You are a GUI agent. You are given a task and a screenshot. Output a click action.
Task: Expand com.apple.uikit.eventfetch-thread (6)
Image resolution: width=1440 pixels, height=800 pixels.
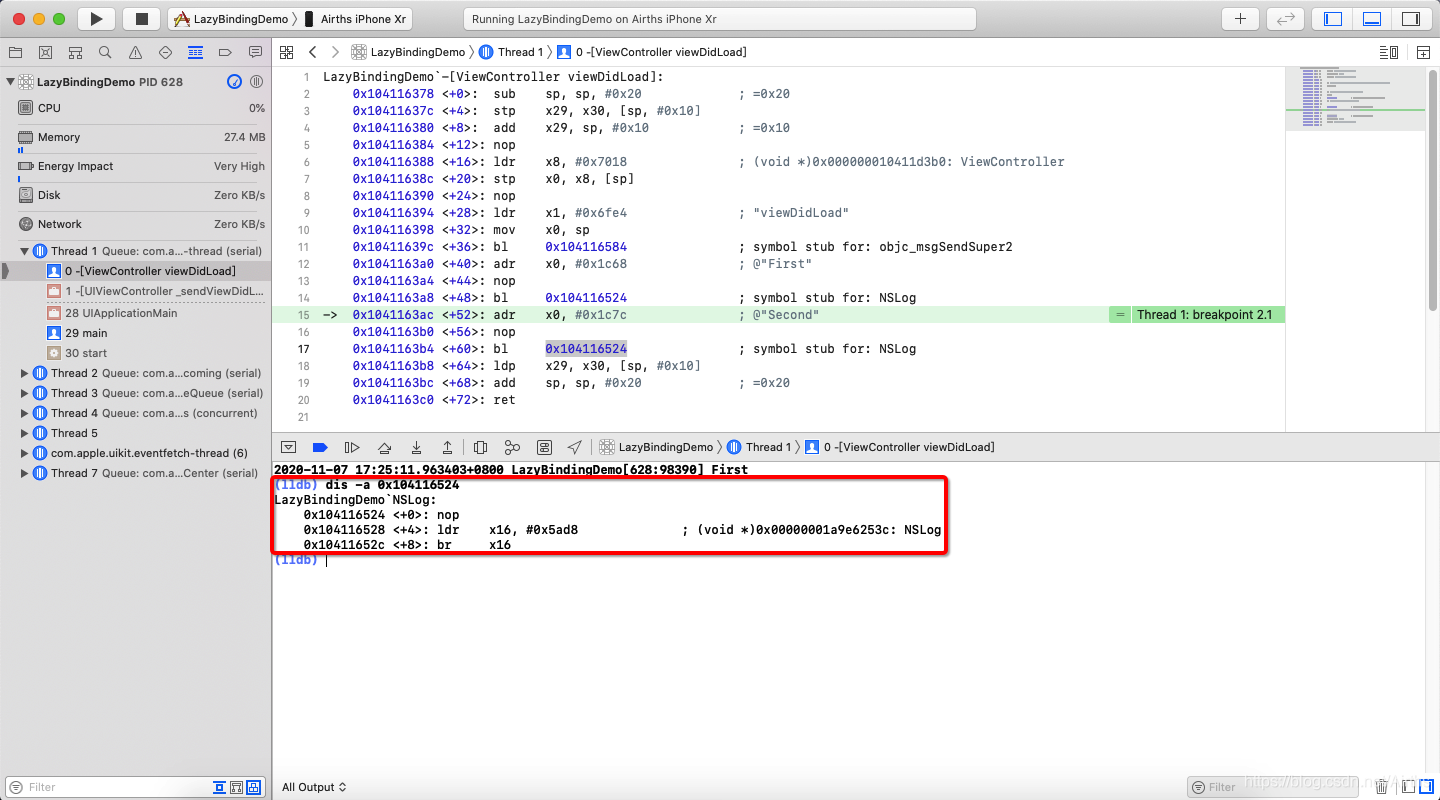click(25, 453)
